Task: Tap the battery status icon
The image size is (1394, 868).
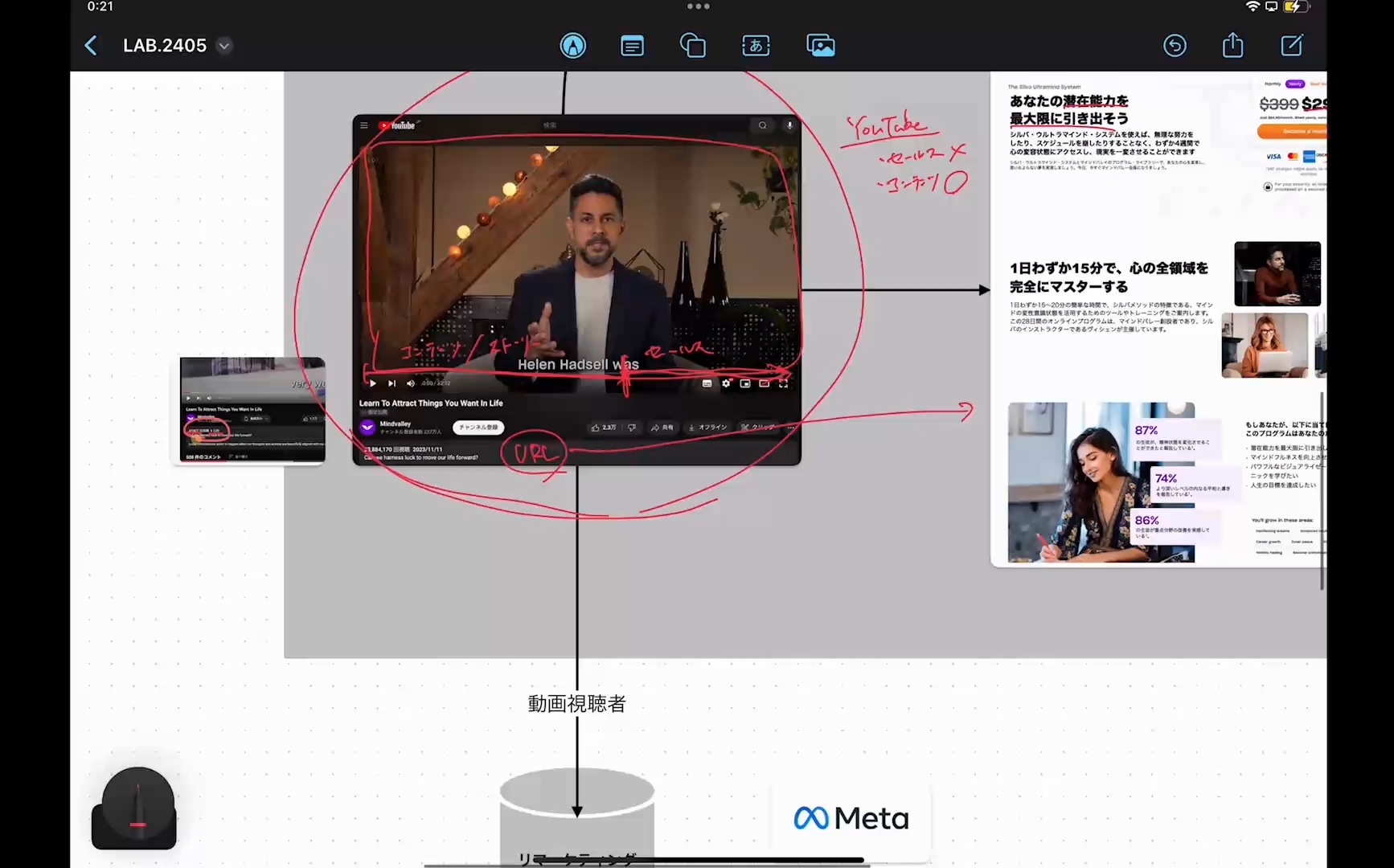Action: coord(1296,6)
